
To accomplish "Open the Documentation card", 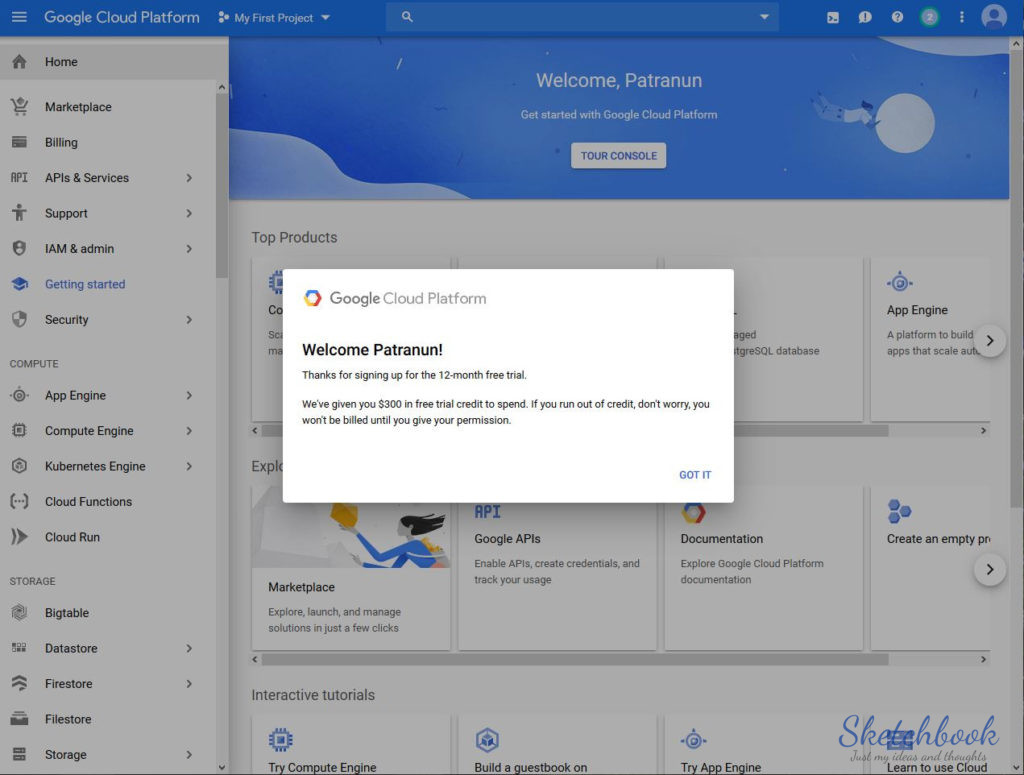I will [763, 567].
